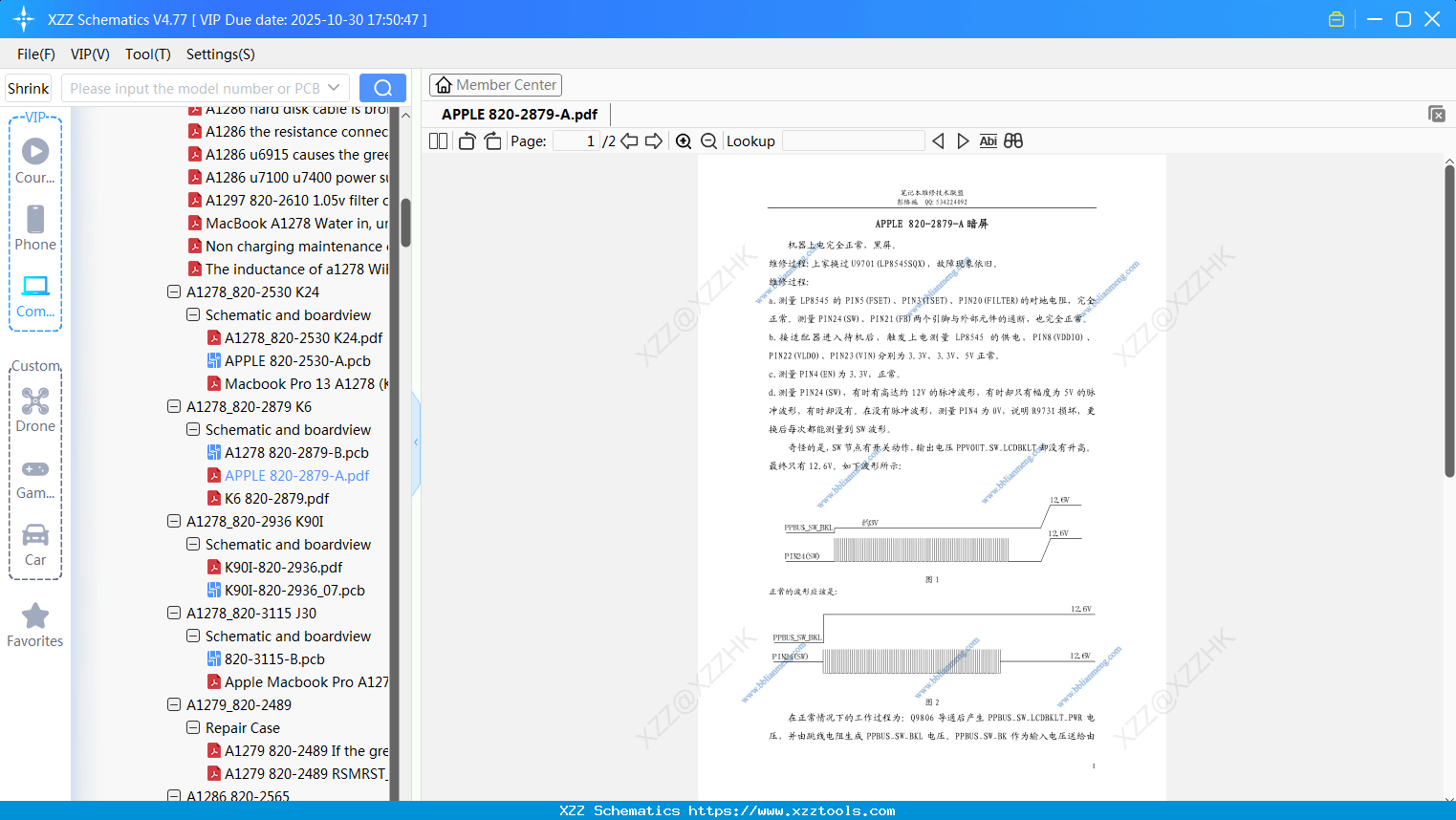Open the Tool(T) menu
This screenshot has width=1456, height=820.
[x=148, y=54]
